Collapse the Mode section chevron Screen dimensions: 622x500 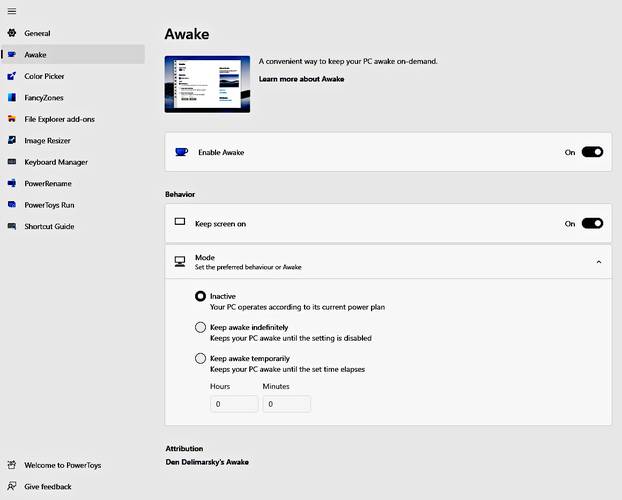[x=599, y=262]
